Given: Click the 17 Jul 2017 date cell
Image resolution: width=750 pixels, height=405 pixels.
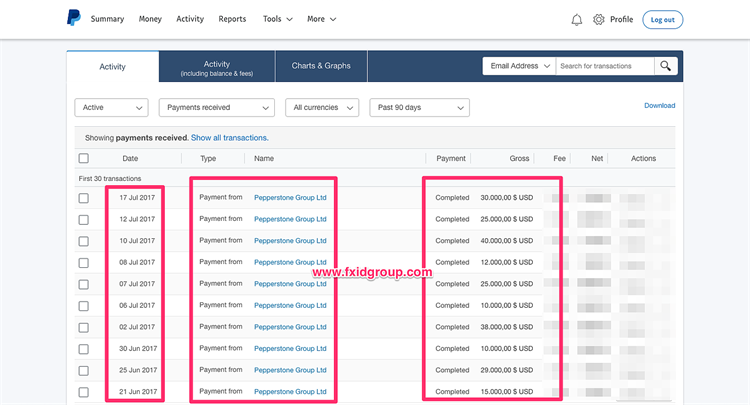Looking at the screenshot, I should 137,197.
